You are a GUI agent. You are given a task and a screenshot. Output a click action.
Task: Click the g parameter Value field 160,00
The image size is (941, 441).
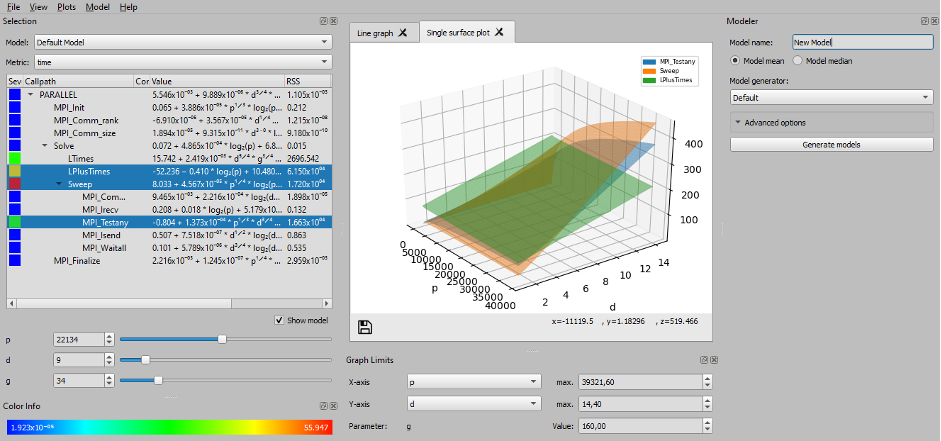pos(645,427)
